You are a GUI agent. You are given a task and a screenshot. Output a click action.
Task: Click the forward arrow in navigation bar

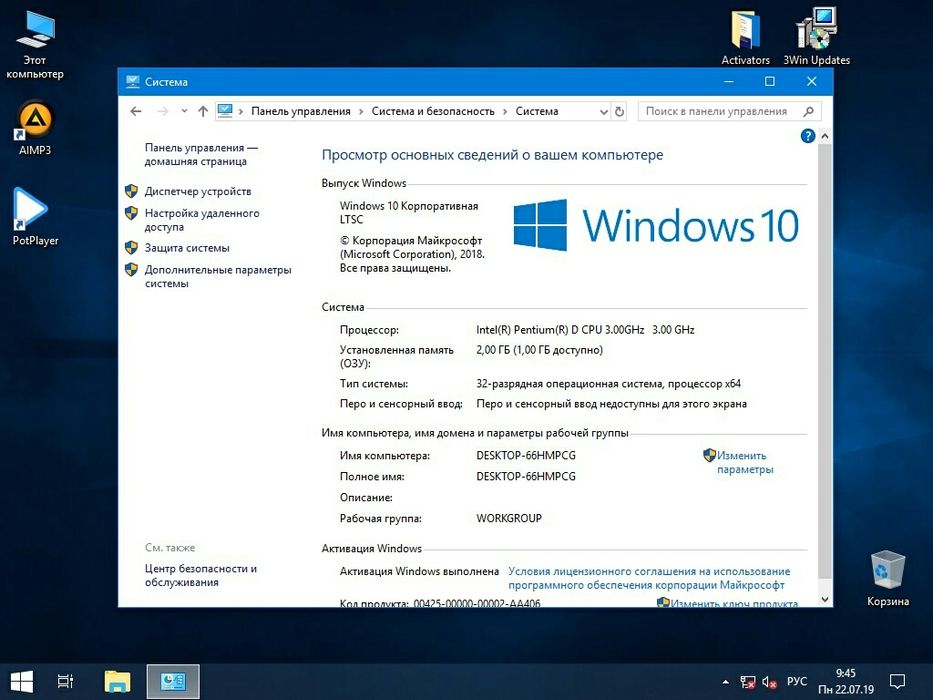162,111
